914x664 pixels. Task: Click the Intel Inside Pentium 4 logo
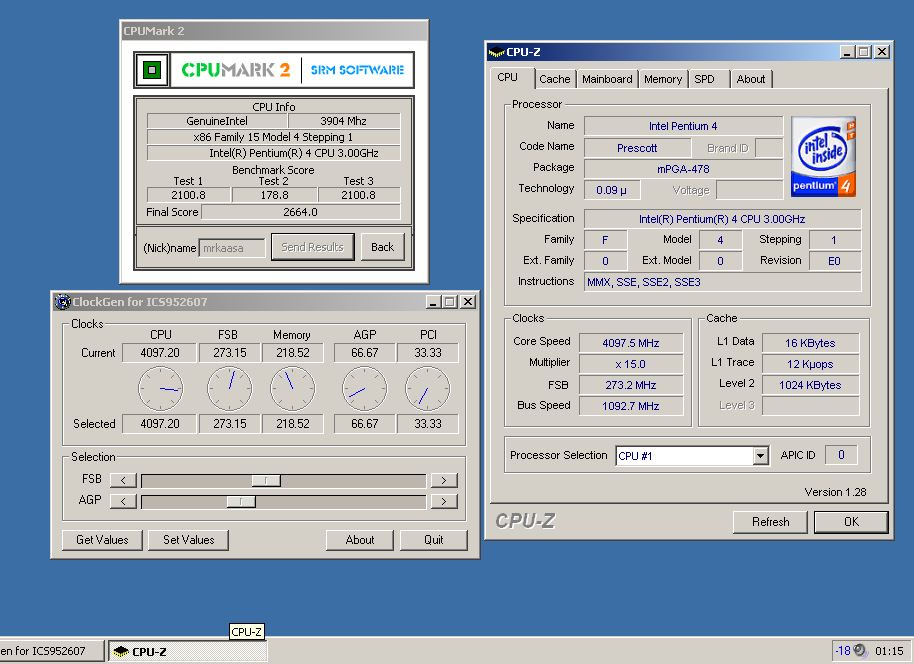(x=823, y=156)
